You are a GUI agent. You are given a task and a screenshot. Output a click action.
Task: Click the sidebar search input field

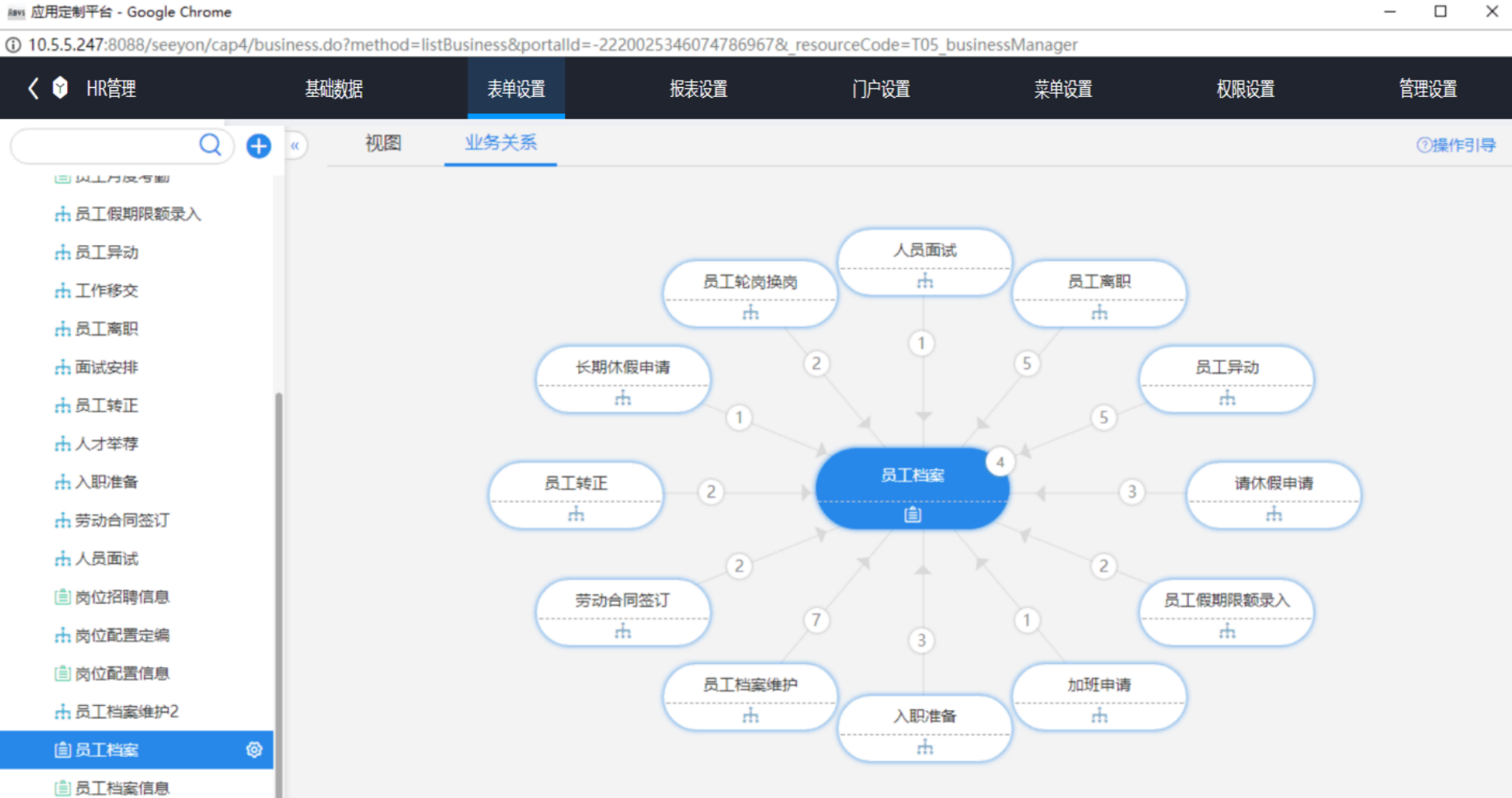click(107, 145)
